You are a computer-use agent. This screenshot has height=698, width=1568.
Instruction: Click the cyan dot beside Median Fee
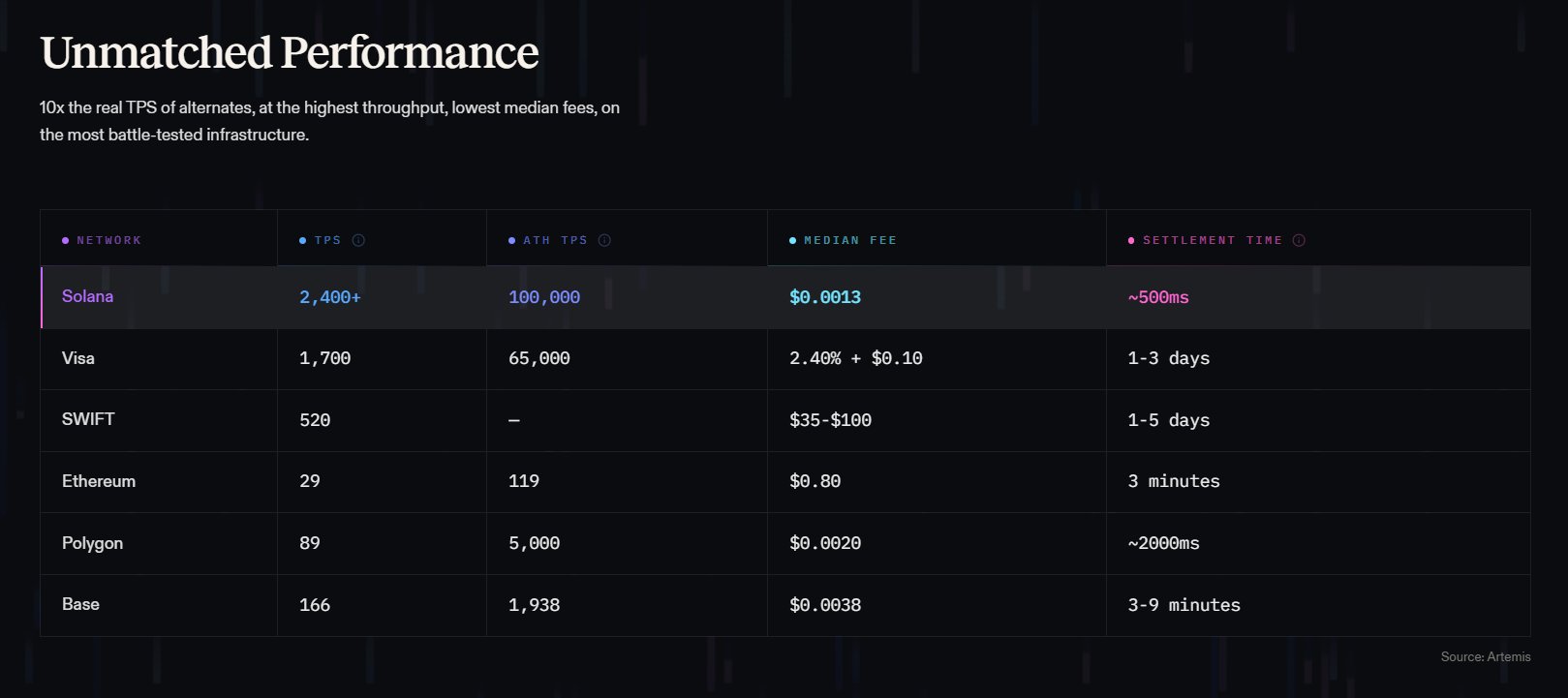(792, 240)
